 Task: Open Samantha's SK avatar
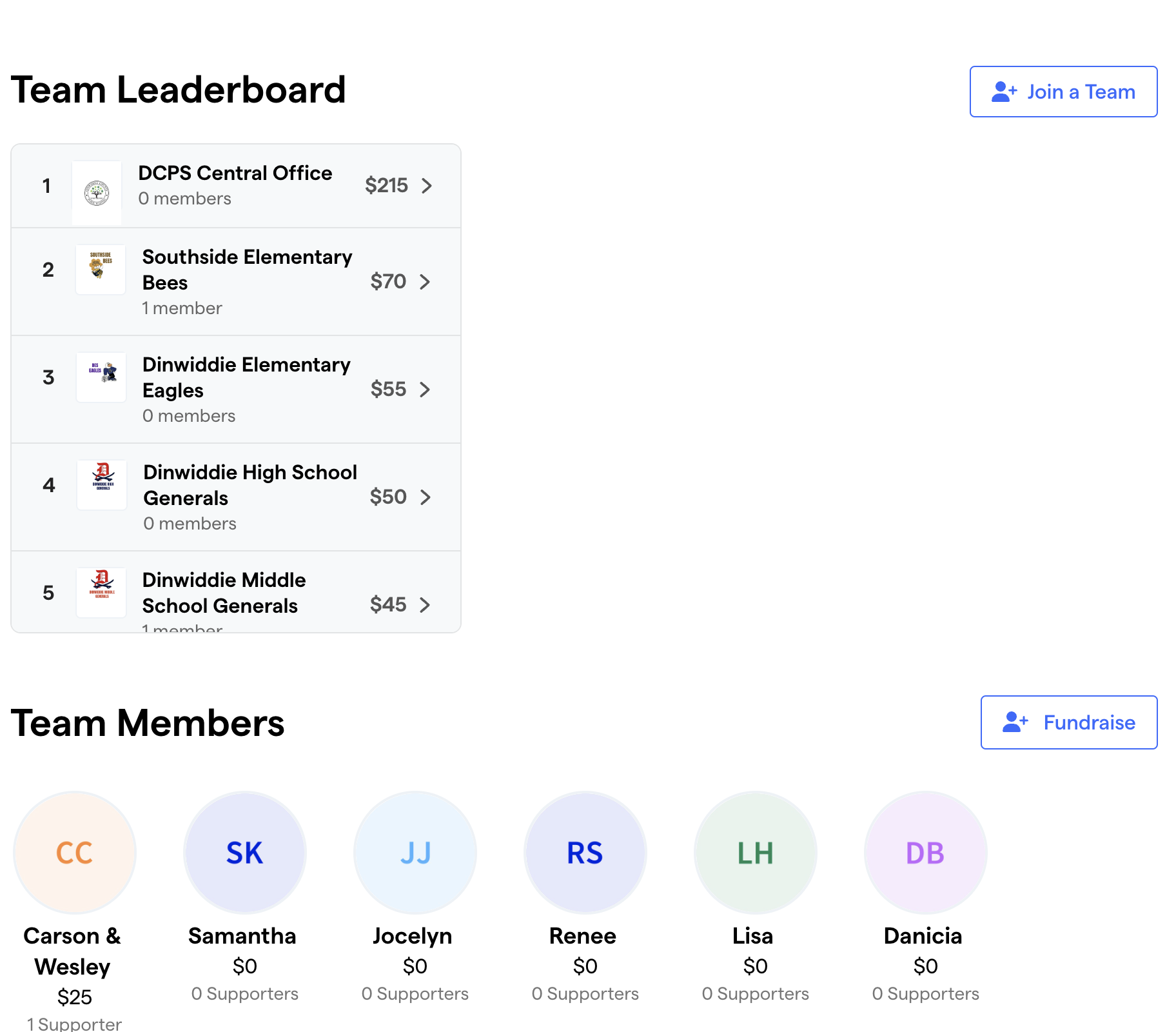click(x=245, y=852)
